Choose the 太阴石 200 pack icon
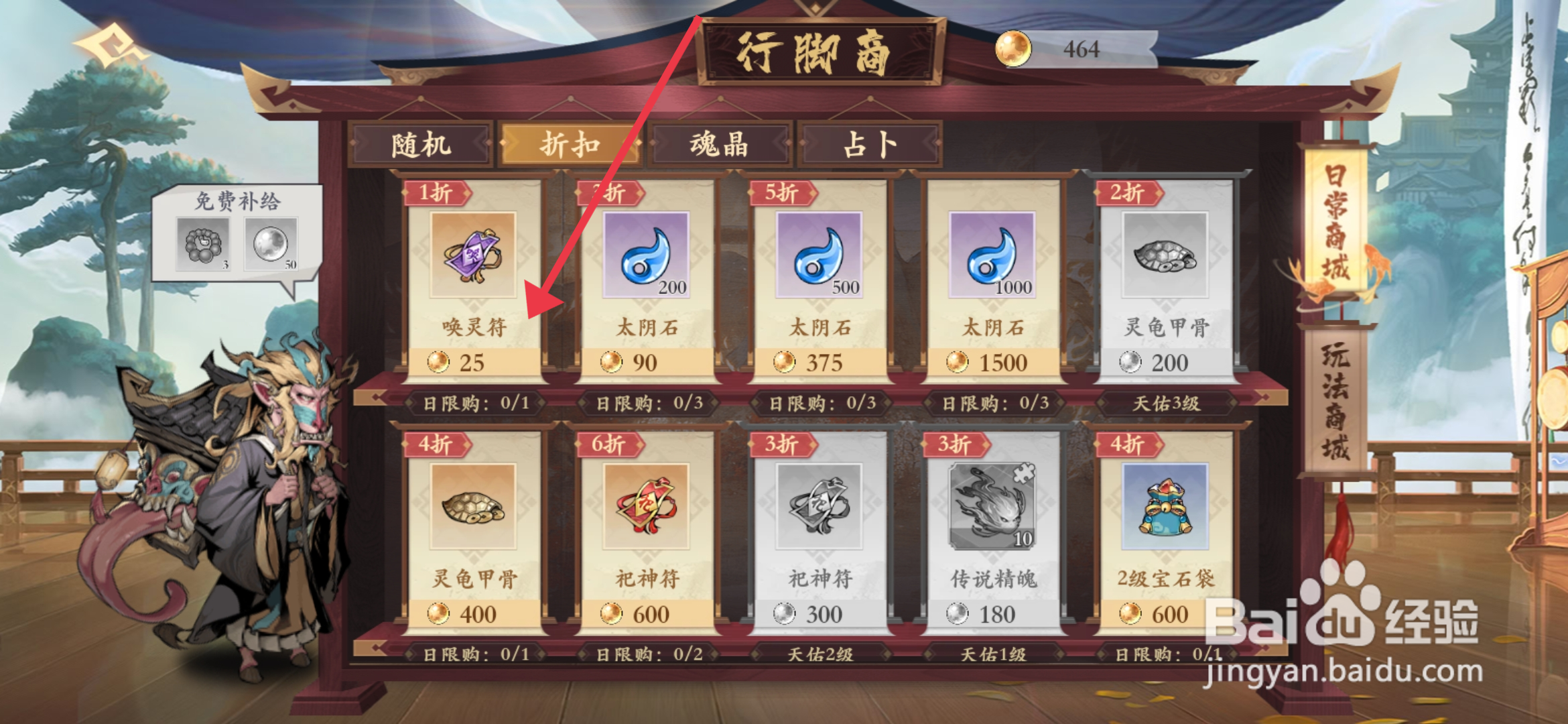 tap(646, 255)
